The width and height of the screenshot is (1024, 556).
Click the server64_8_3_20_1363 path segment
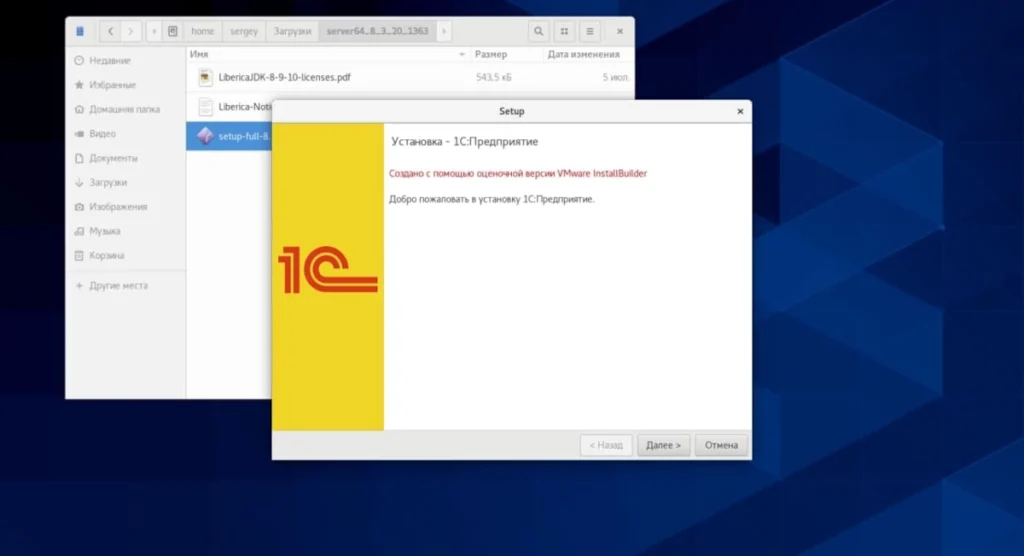pos(377,31)
